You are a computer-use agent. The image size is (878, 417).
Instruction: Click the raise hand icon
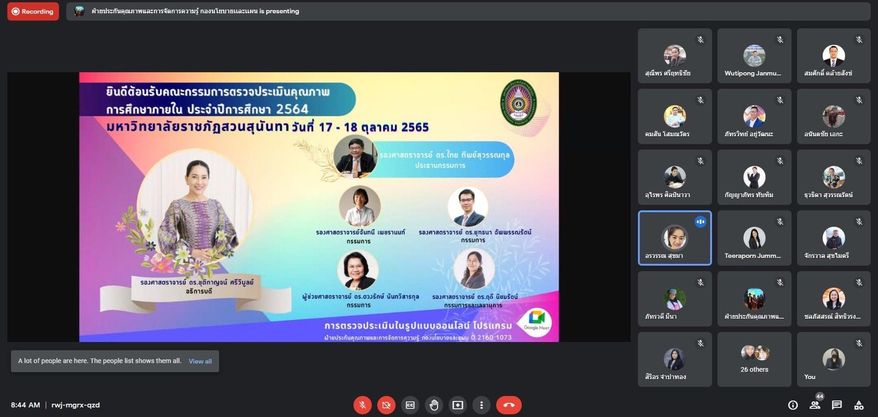434,405
